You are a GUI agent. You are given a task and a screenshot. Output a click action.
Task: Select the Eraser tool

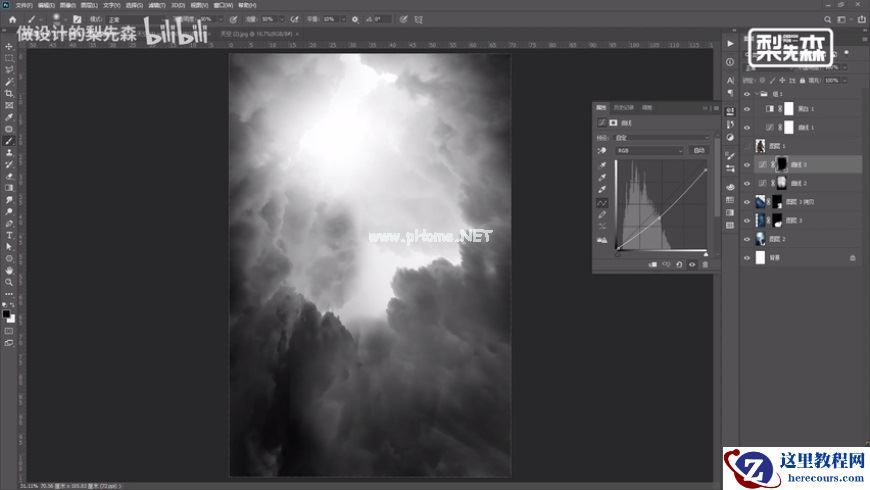tap(9, 176)
